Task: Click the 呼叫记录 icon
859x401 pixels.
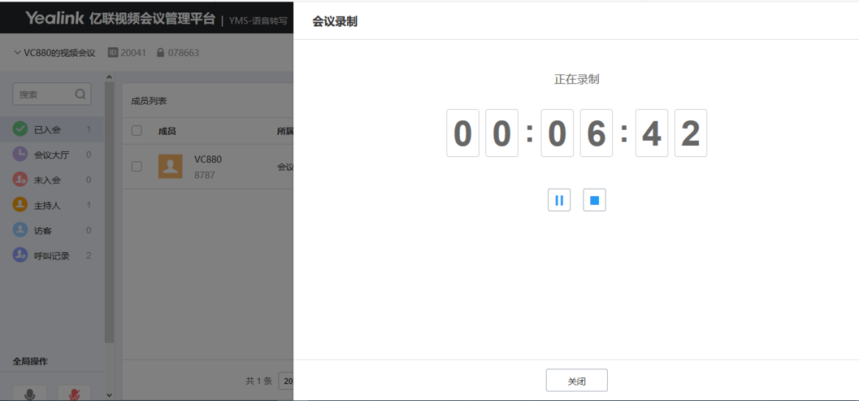Action: [x=20, y=255]
